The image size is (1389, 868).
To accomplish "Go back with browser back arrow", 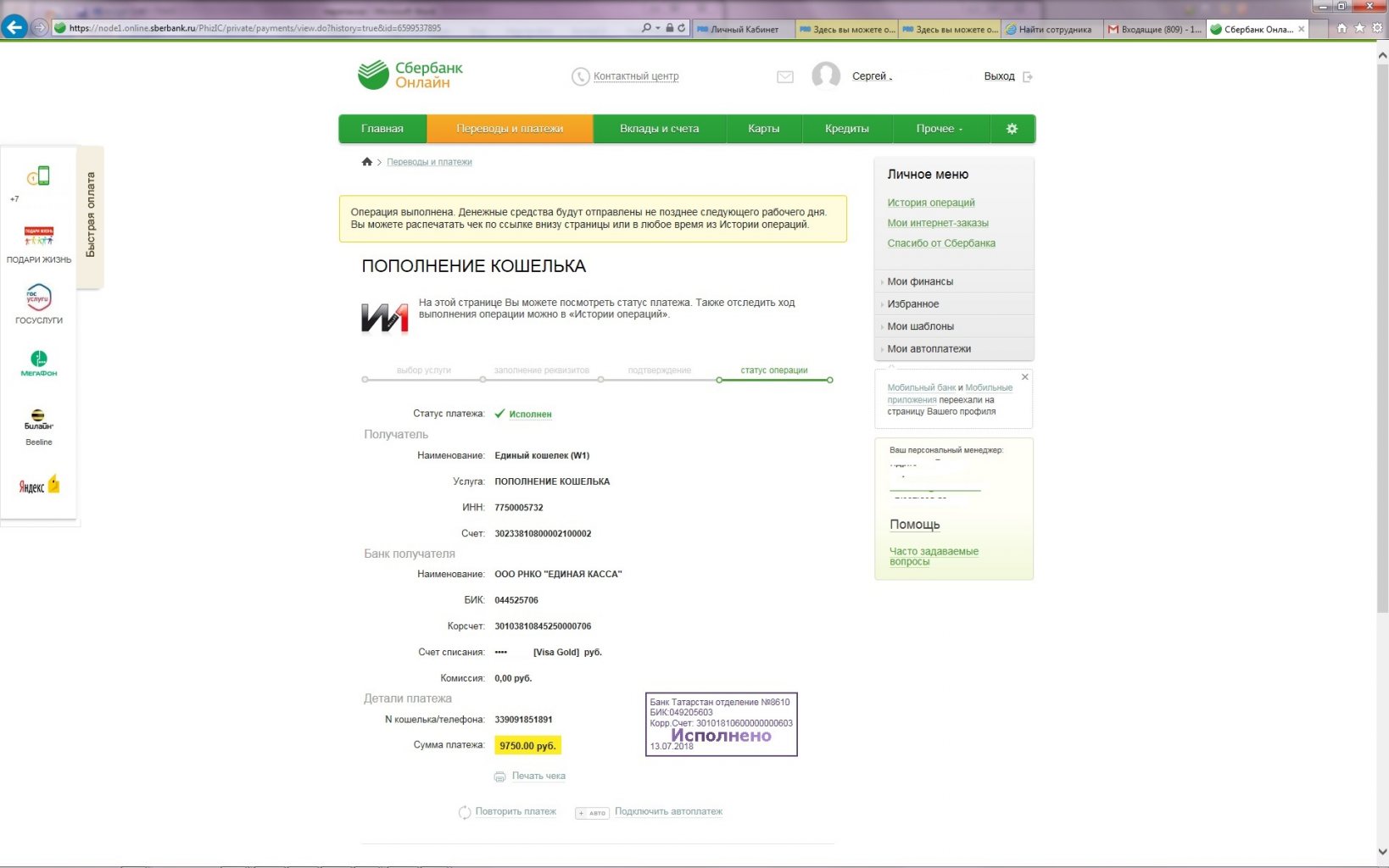I will pyautogui.click(x=14, y=27).
